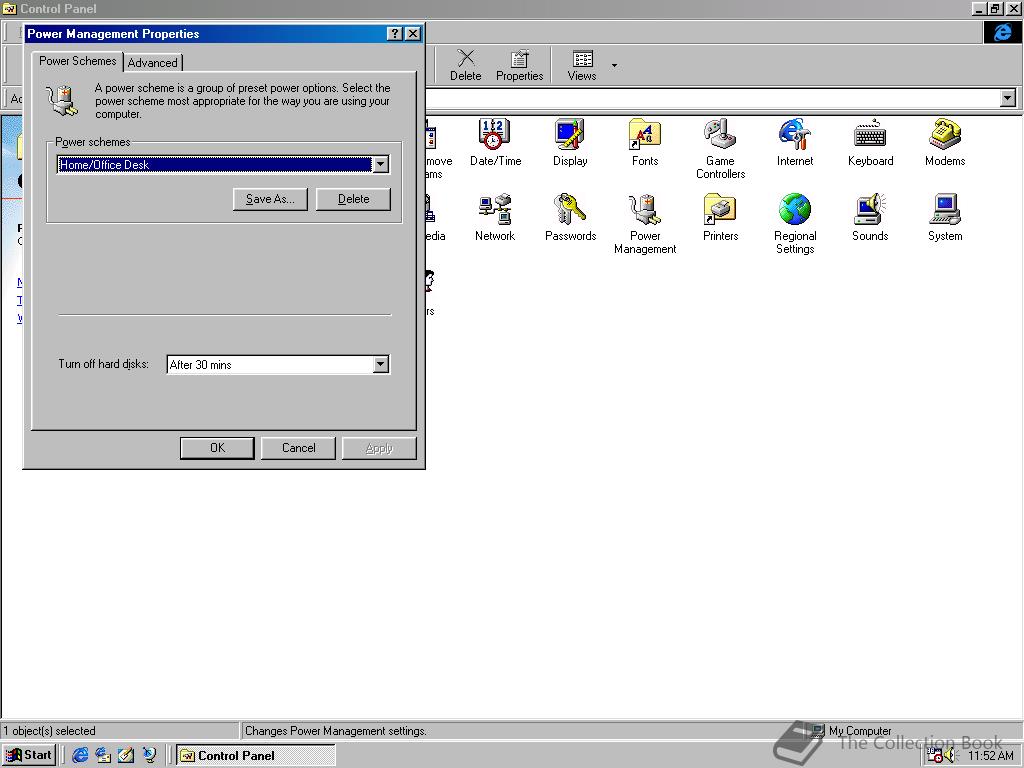Open the Printers folder icon
Screen dimensions: 1024x768
point(720,217)
